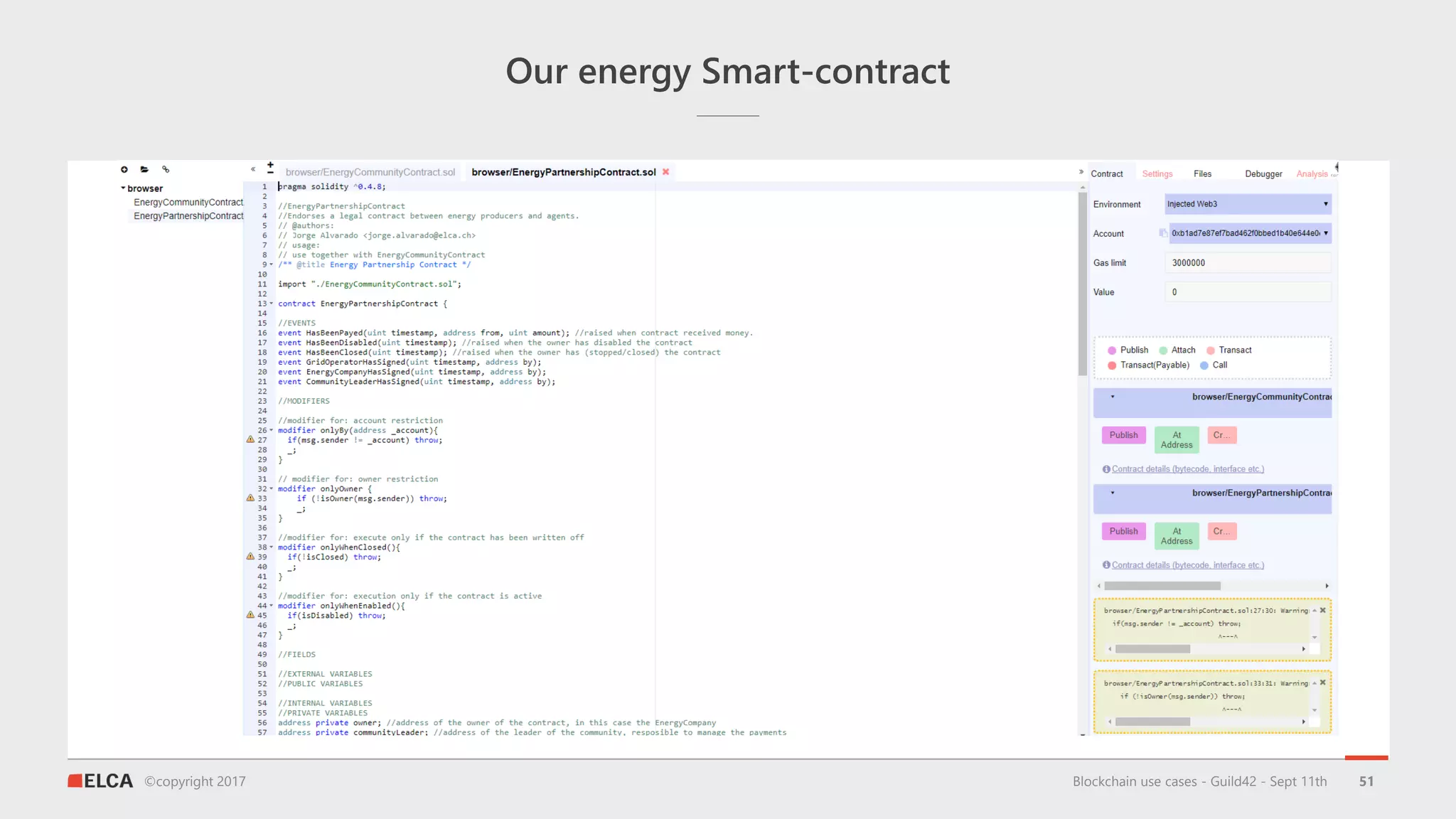Screen dimensions: 1456x819
Task: Open the Settings tab
Action: pos(1157,173)
